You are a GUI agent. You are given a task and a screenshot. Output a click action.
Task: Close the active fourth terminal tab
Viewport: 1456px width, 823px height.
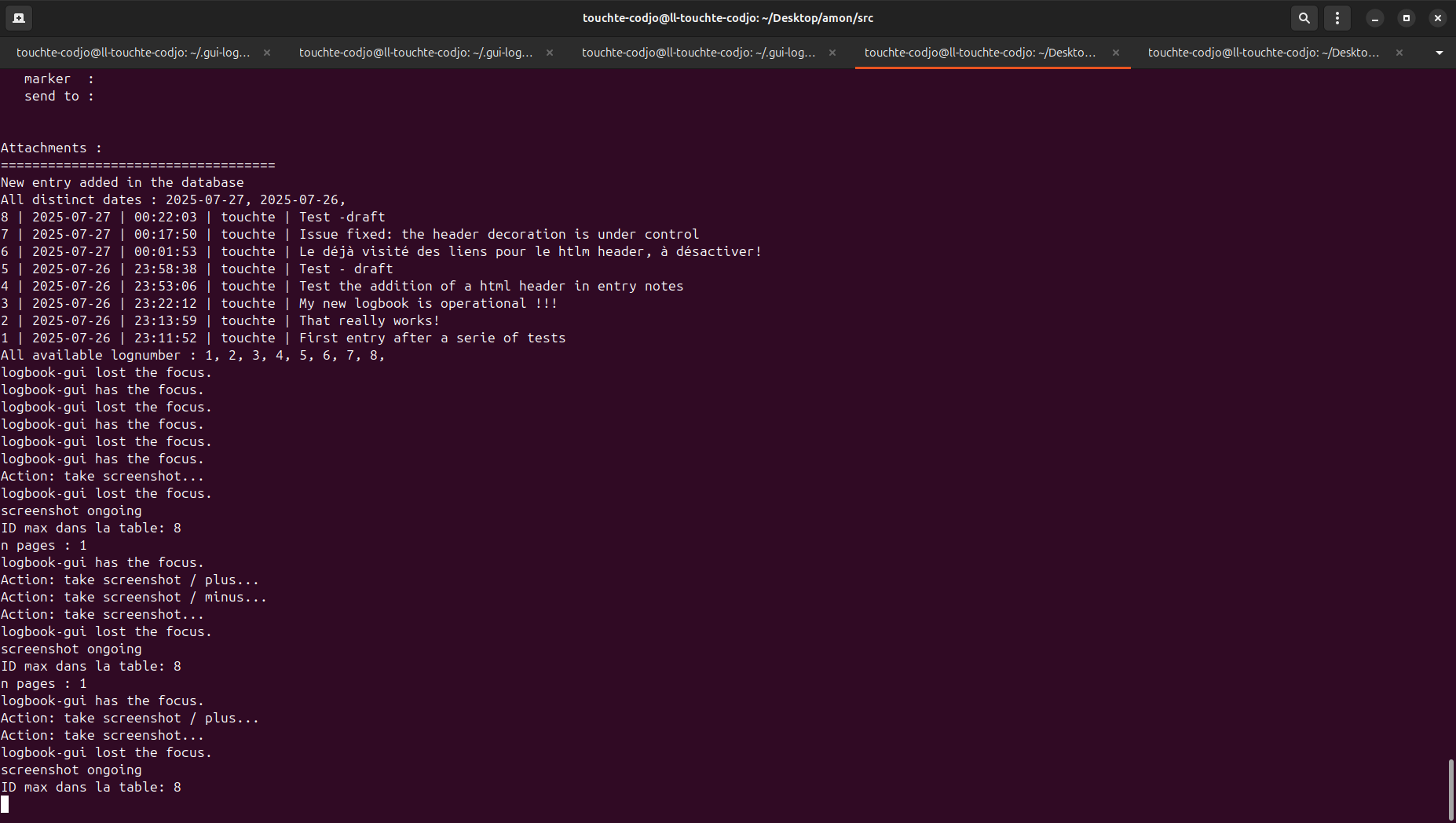coord(1116,53)
